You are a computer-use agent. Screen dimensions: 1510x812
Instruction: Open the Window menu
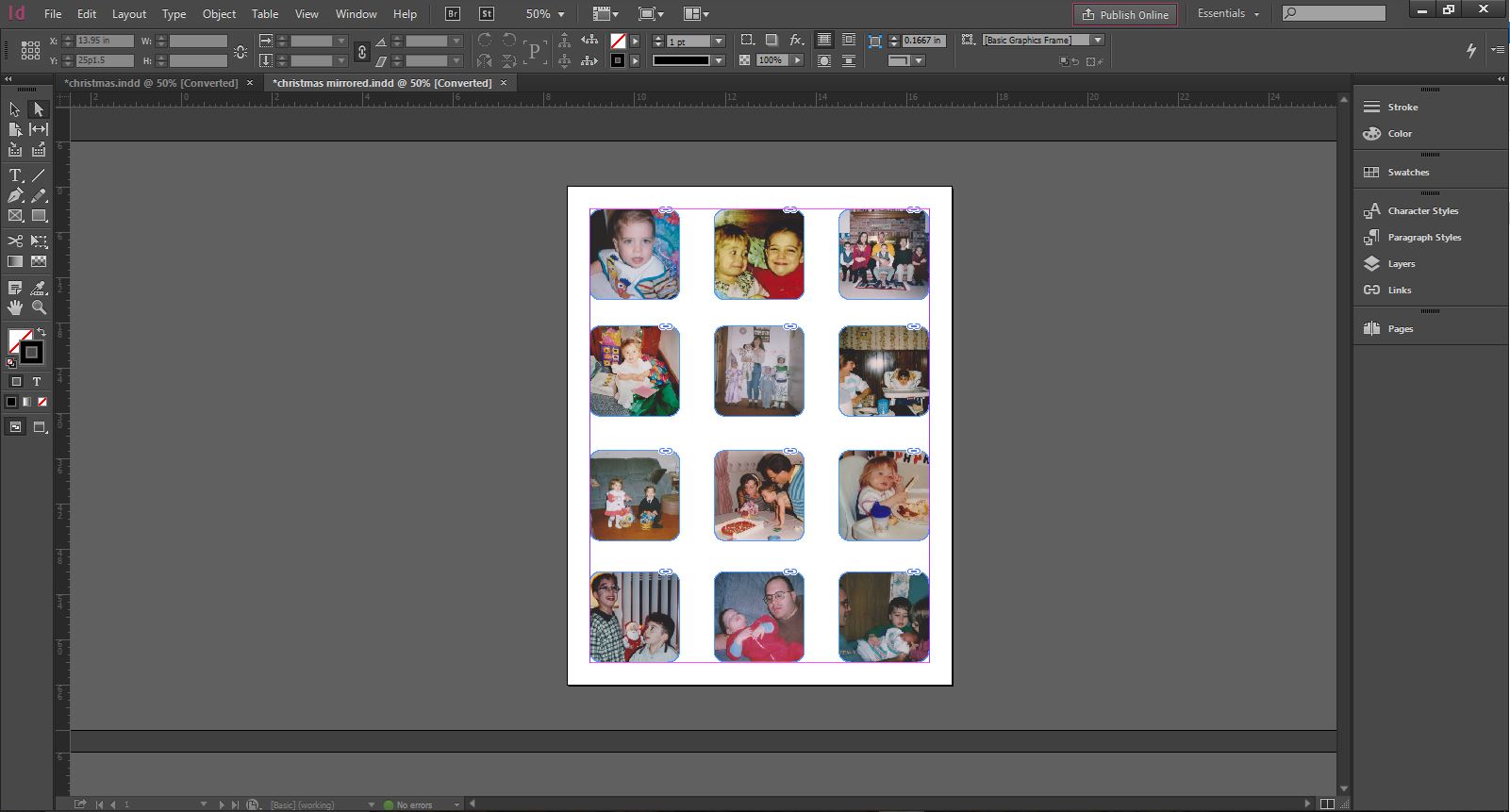[356, 14]
